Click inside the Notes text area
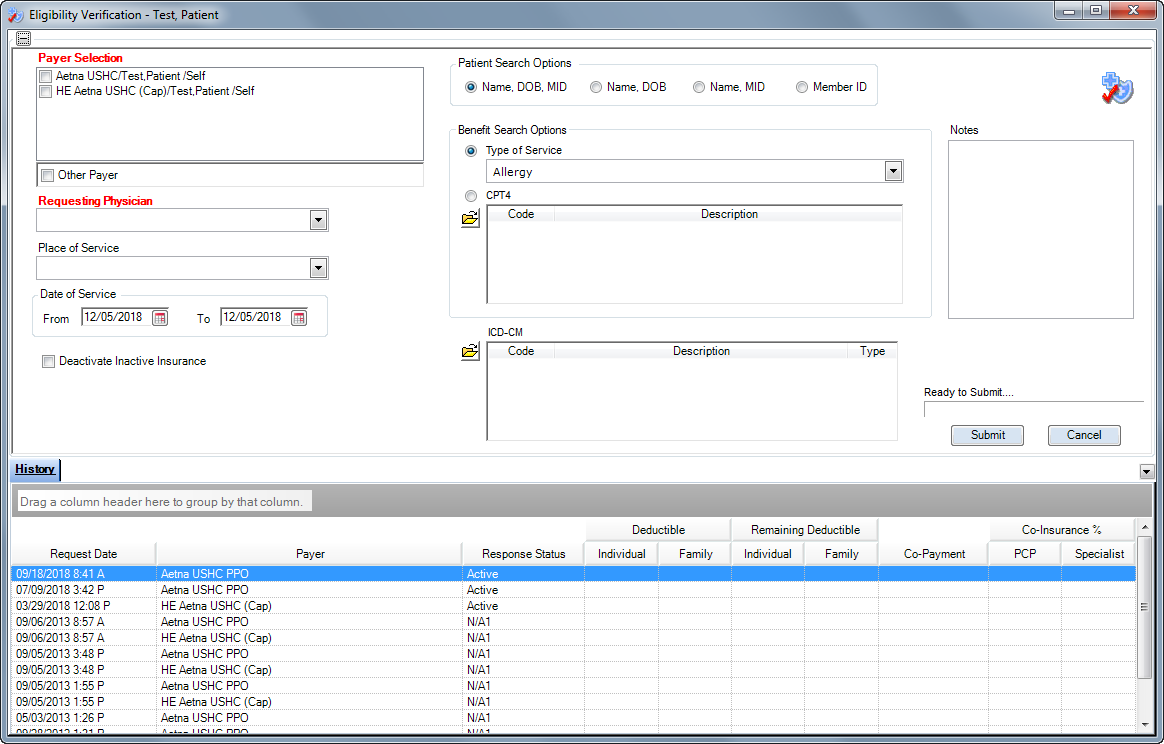This screenshot has height=744, width=1164. point(1041,229)
